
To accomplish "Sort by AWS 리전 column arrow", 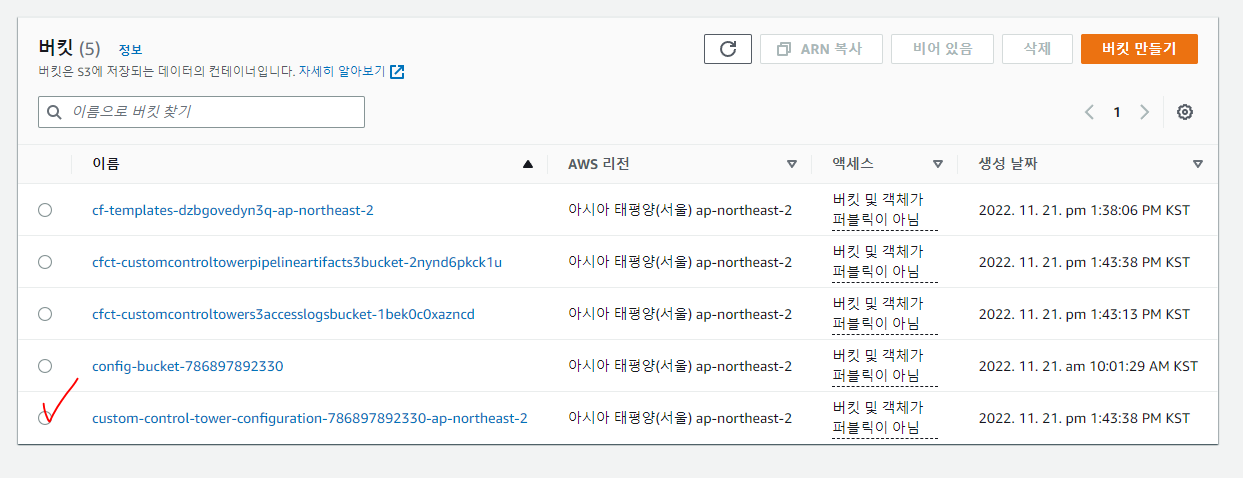I will (x=792, y=164).
